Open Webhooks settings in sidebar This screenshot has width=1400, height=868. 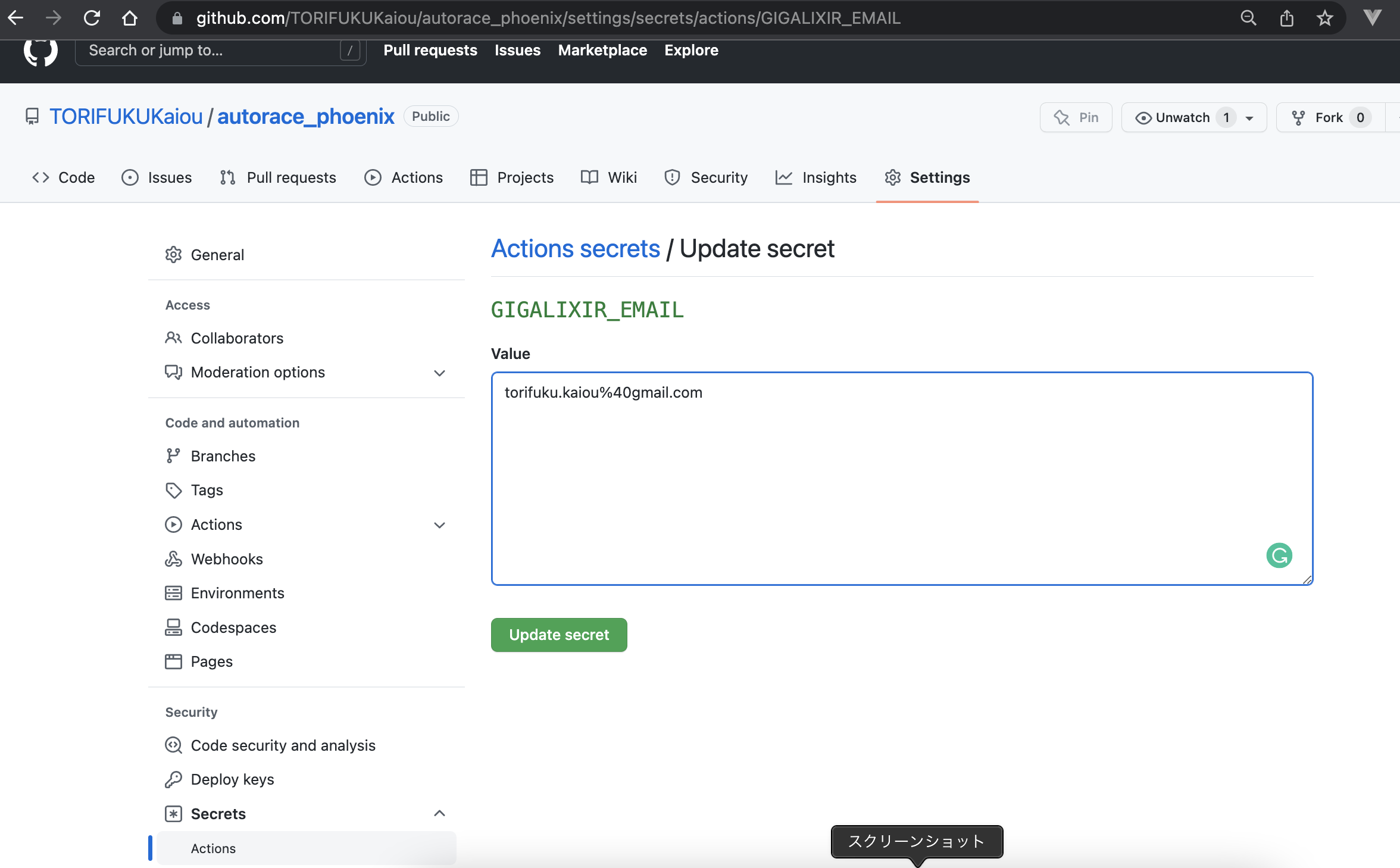[x=226, y=559]
